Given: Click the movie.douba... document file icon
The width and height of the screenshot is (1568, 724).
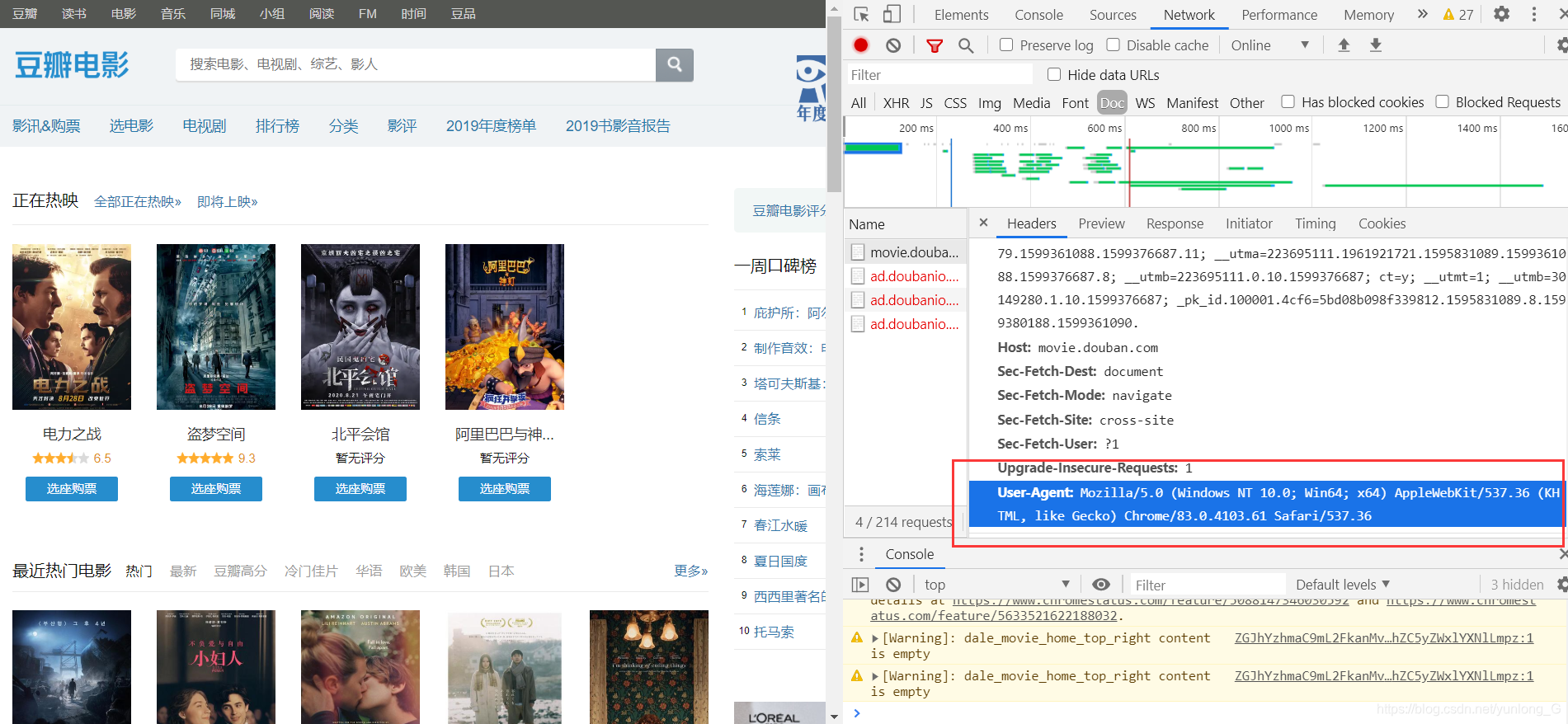Looking at the screenshot, I should [858, 252].
